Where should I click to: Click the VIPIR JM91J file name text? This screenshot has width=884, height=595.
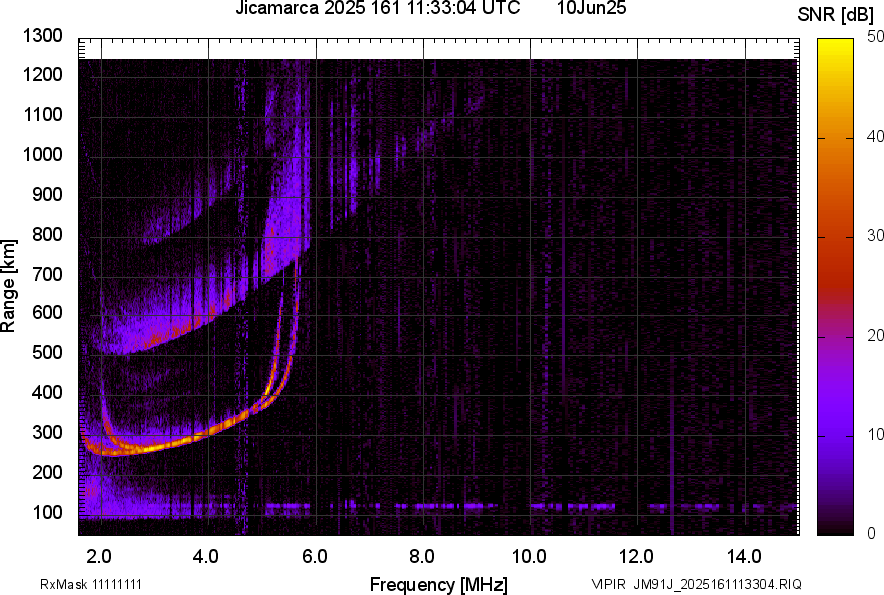(x=696, y=584)
